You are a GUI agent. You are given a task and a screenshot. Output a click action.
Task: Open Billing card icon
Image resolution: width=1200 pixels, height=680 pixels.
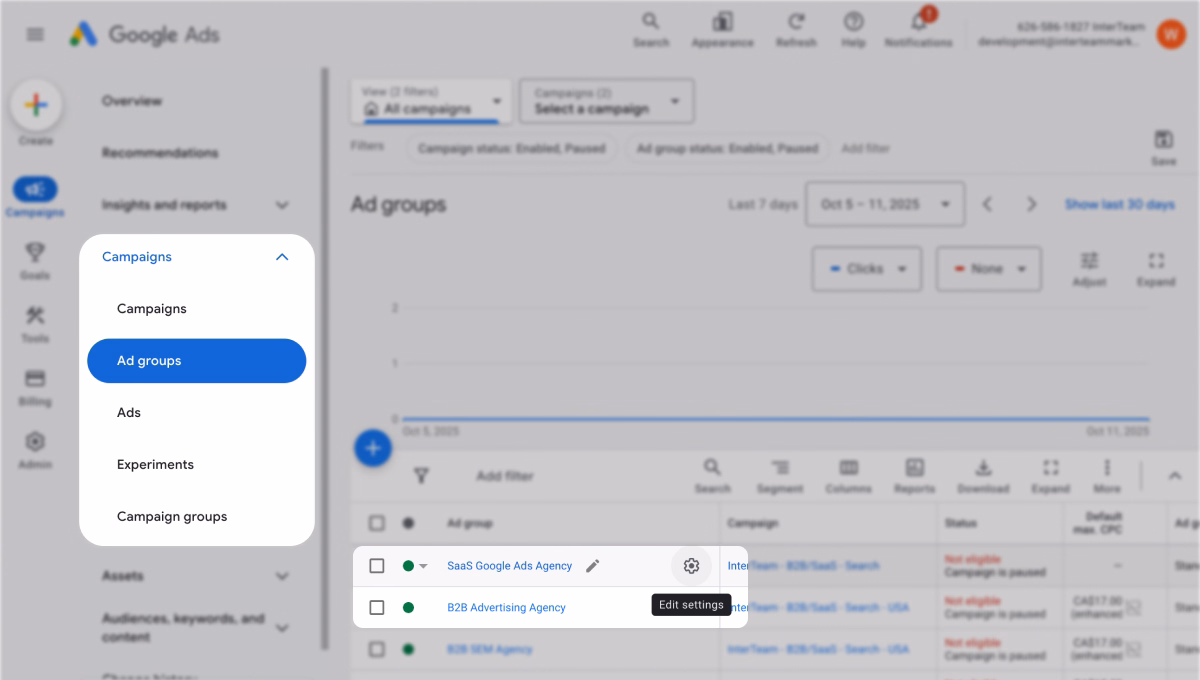[35, 378]
